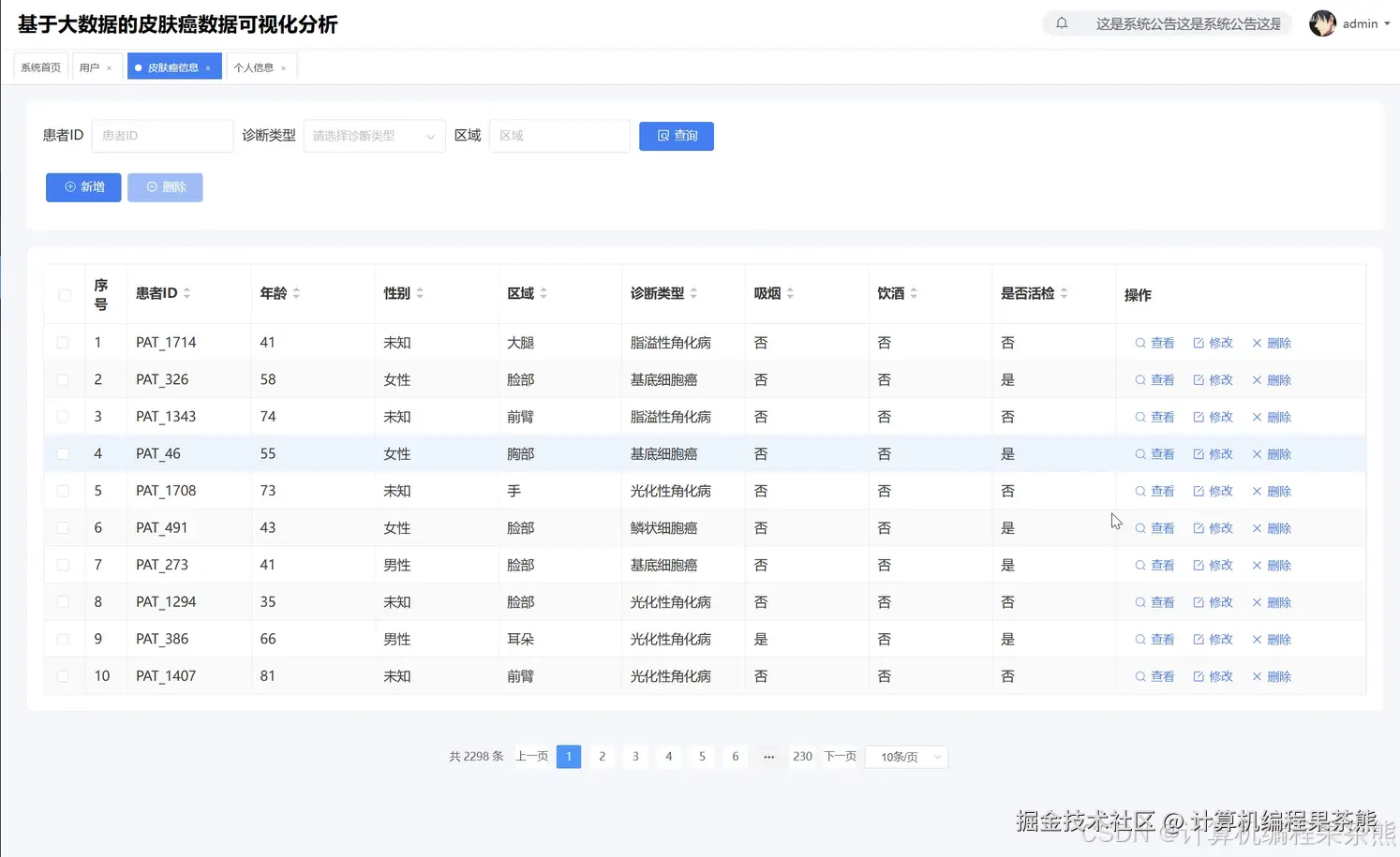Check the row 3 PAT_1343 checkbox
Screen dimensions: 1400x857
[63, 417]
